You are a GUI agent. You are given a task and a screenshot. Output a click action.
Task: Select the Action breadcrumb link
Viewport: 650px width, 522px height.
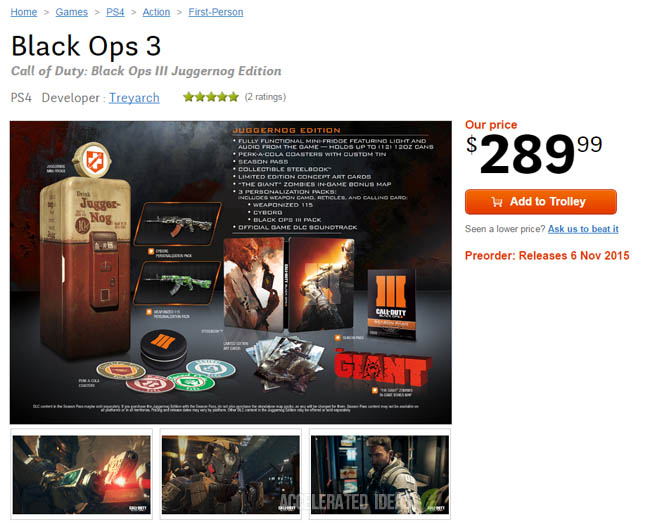point(156,12)
